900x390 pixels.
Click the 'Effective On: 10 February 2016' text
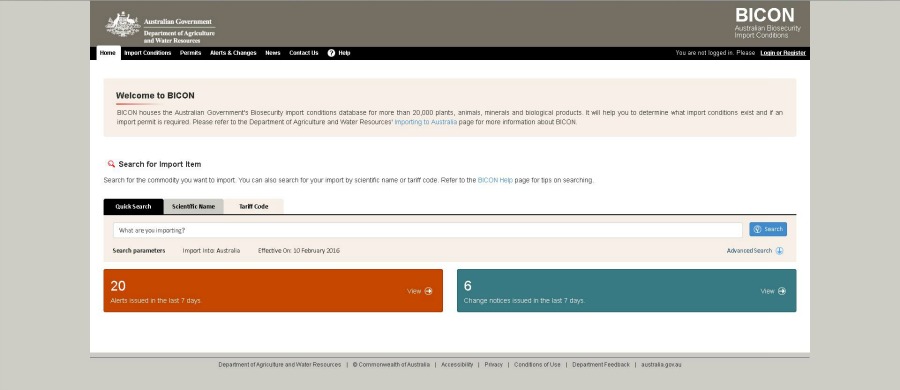[298, 250]
